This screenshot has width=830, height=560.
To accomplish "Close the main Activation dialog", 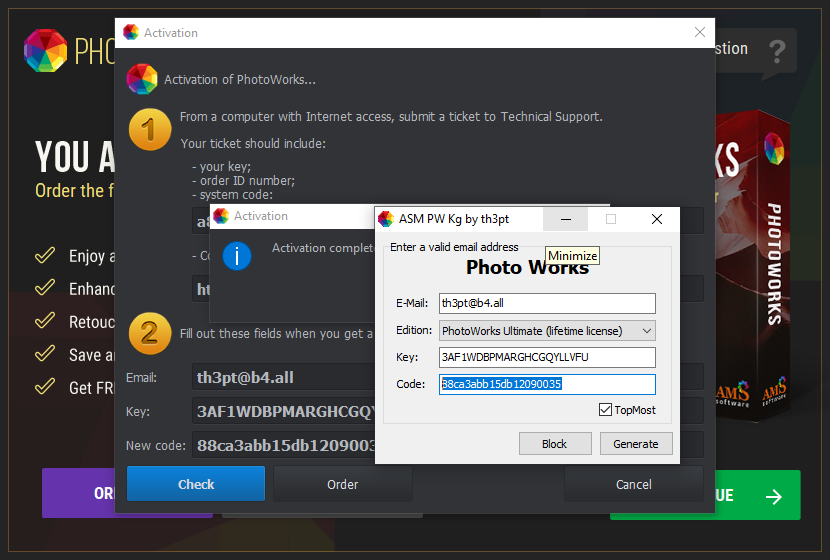I will pos(700,32).
